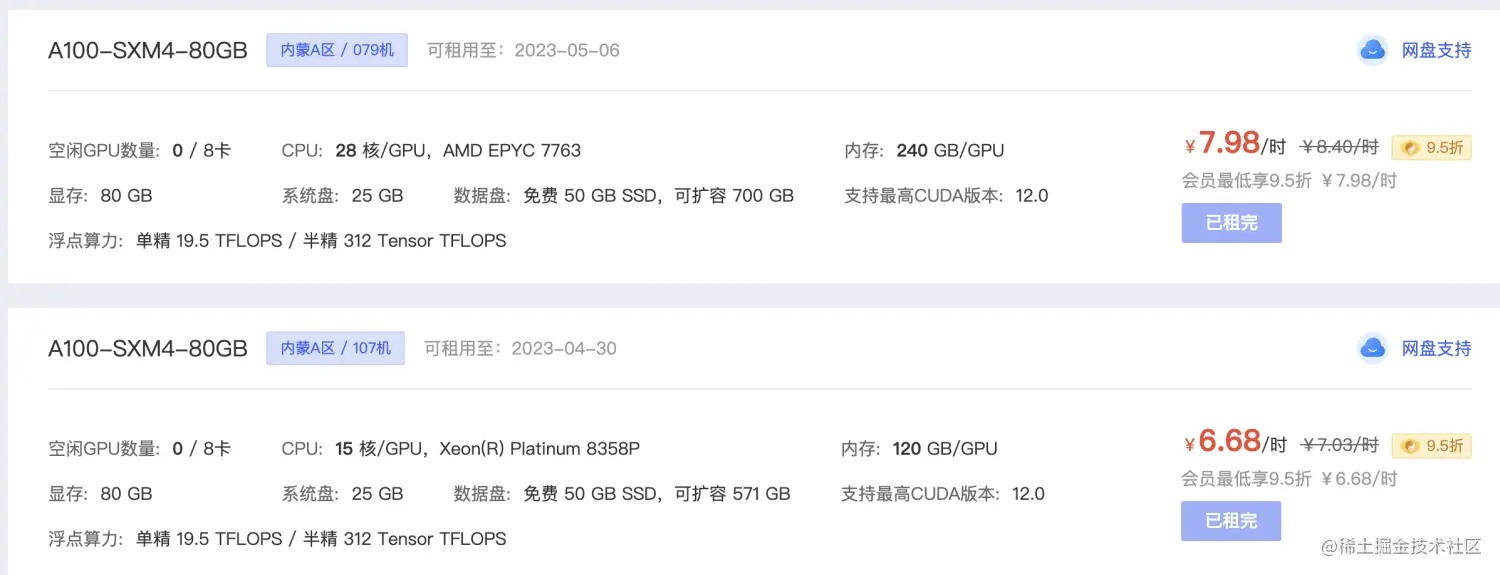Open 网盘支持 on the 107机 card
1500x575 pixels.
tap(1436, 348)
